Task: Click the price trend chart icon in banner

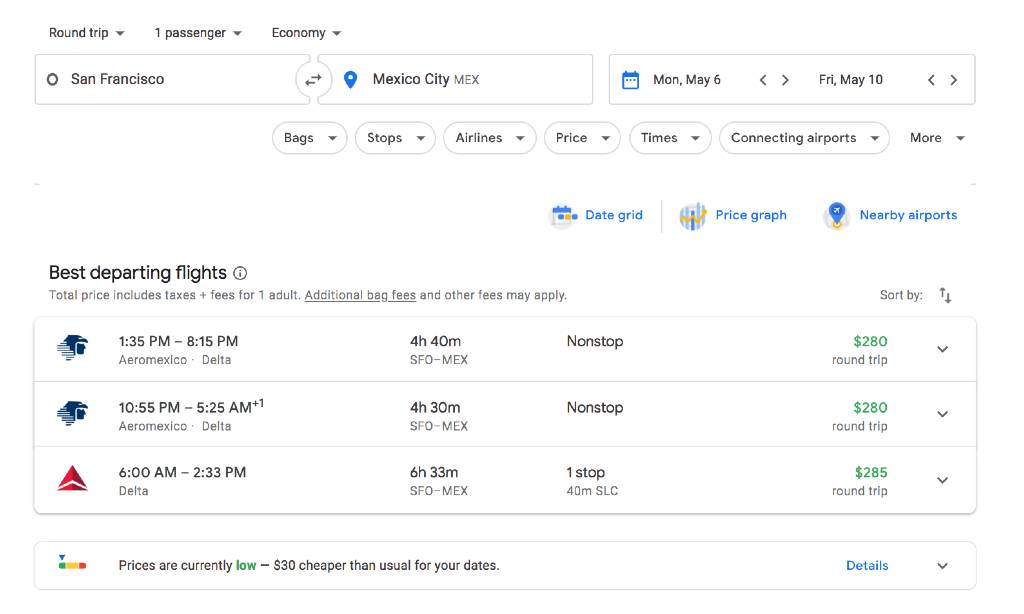Action: [73, 565]
